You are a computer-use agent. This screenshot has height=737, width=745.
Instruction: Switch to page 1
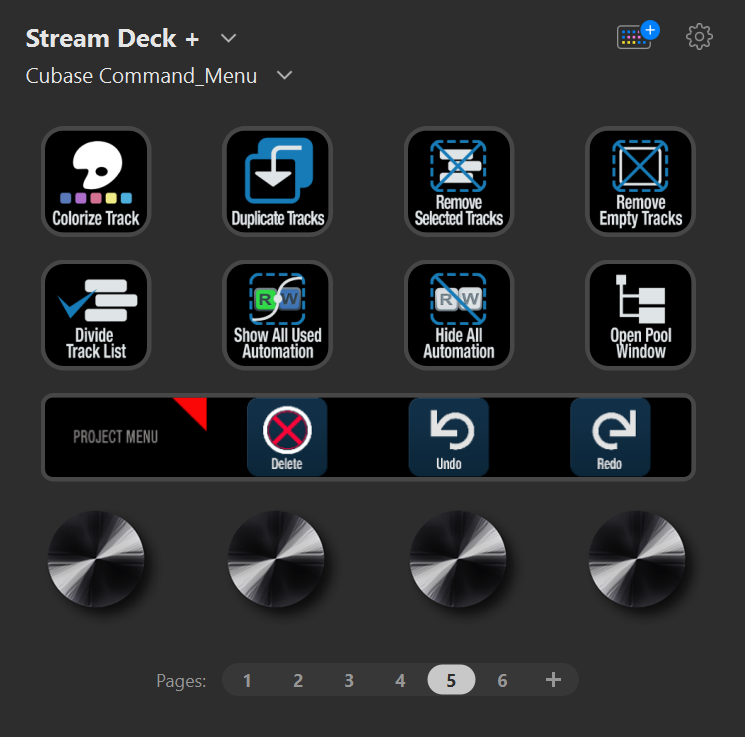247,680
